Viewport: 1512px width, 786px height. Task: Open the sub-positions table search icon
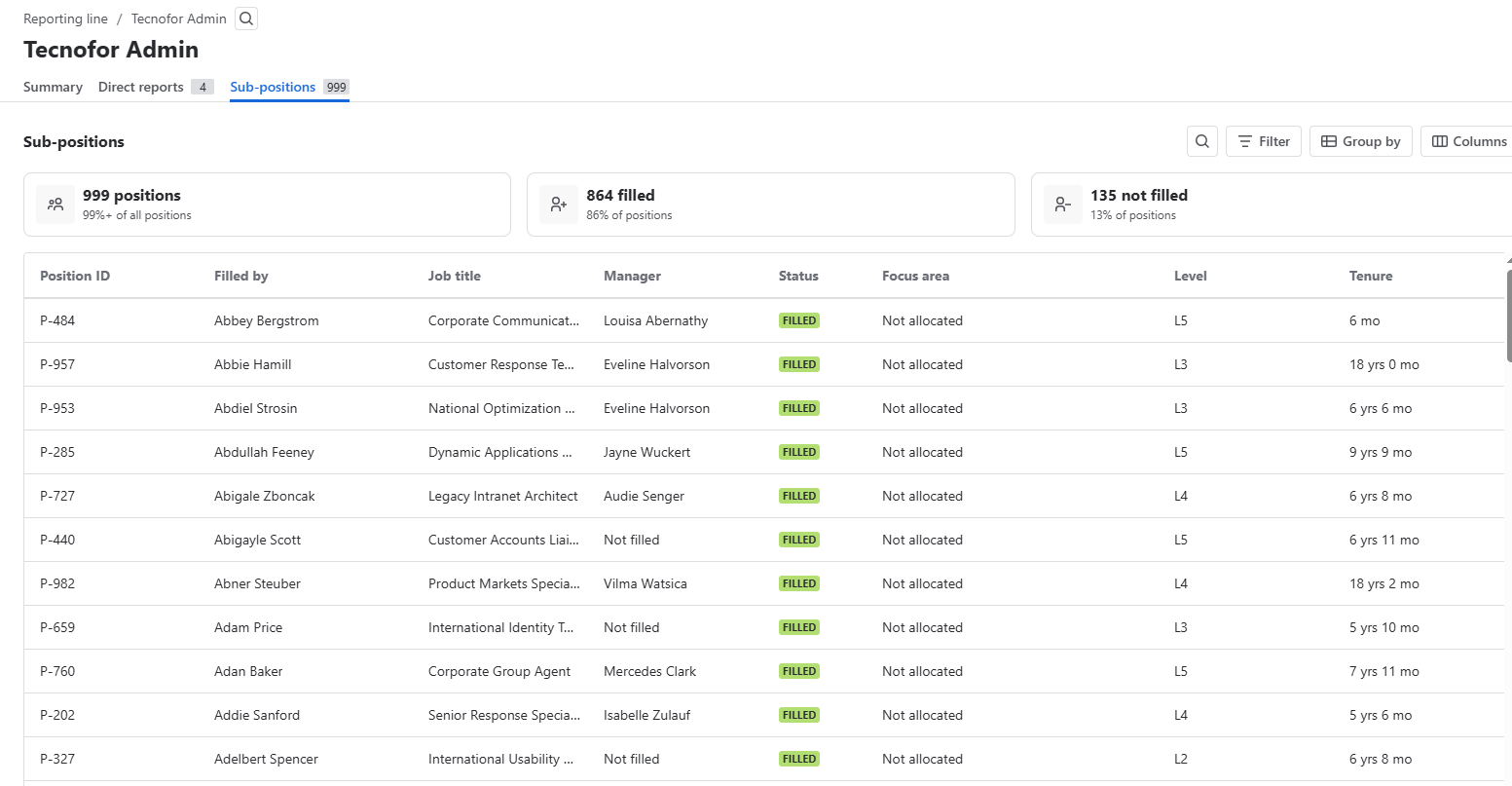1202,141
